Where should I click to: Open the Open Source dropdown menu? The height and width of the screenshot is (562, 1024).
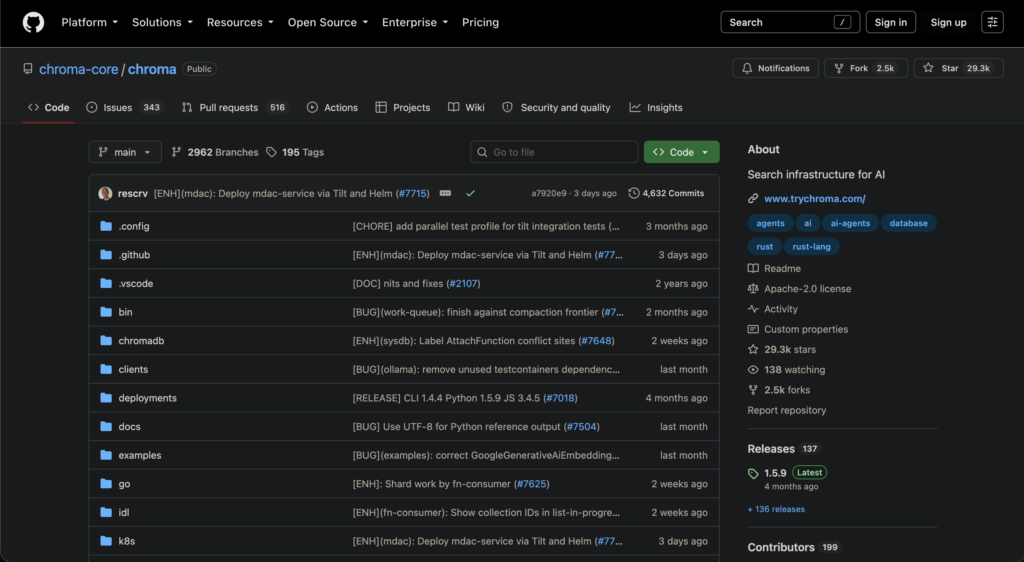point(328,22)
